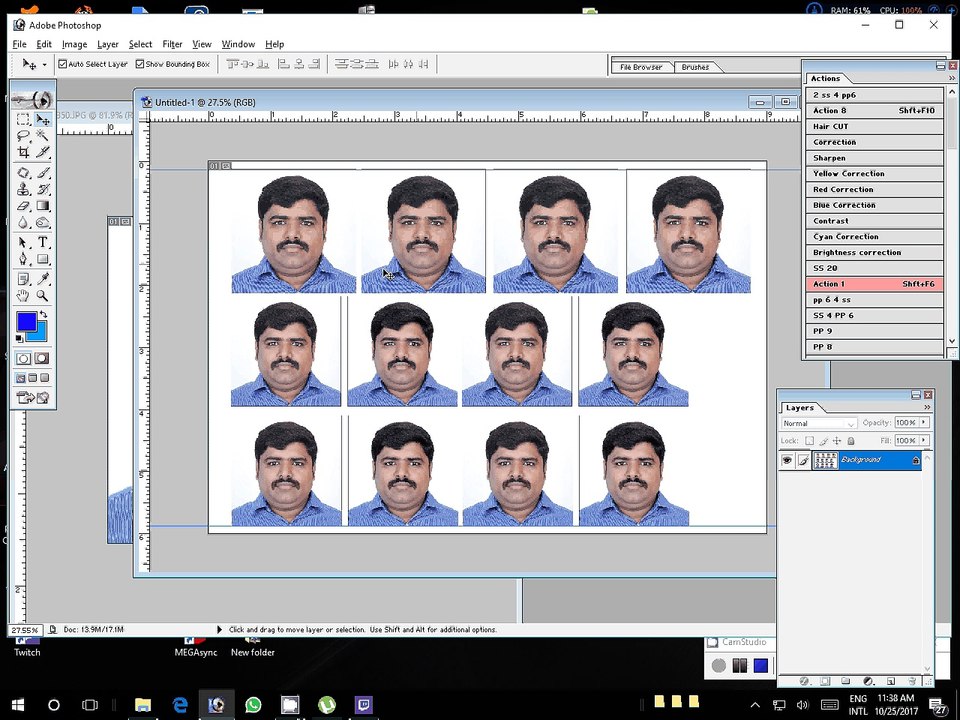The width and height of the screenshot is (960, 720).
Task: Select the Notes tool
Action: [x=23, y=279]
